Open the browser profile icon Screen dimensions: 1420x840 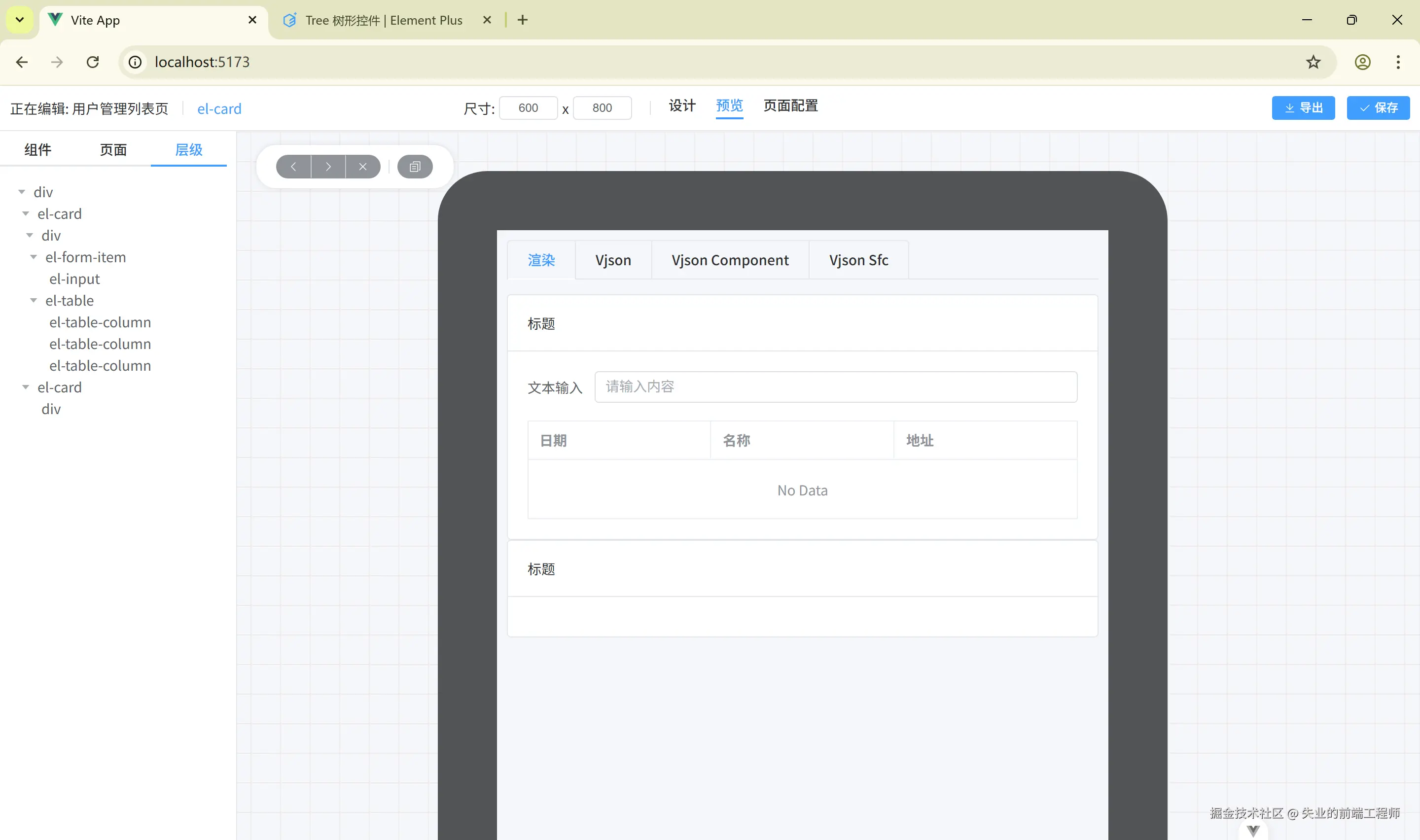pyautogui.click(x=1362, y=62)
